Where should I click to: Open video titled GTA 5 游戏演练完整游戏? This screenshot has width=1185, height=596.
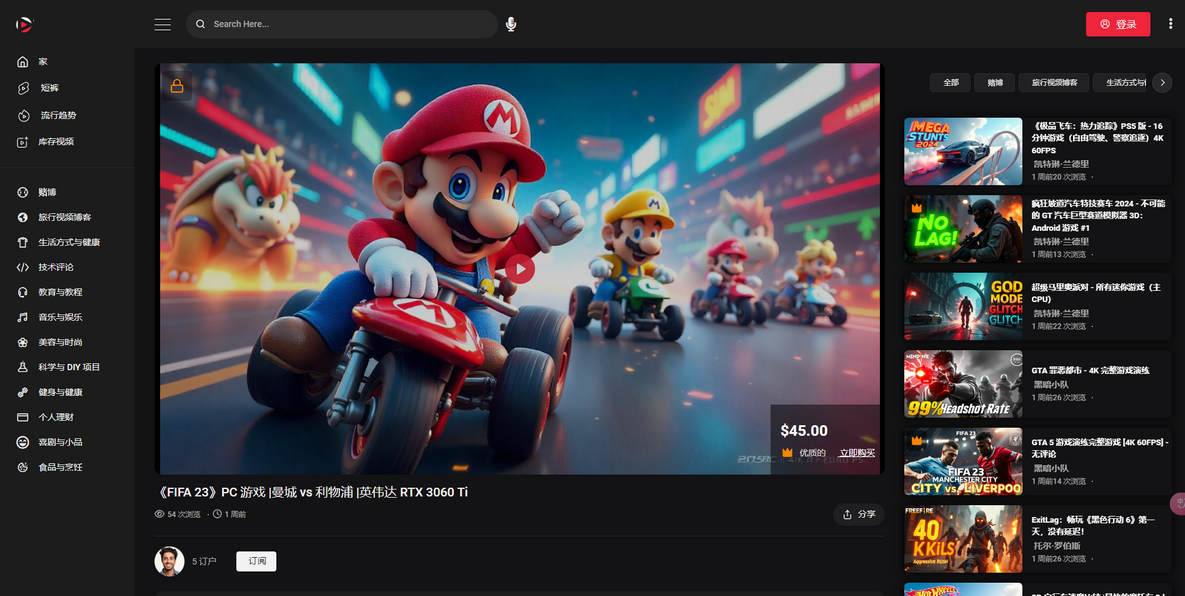(x=1100, y=448)
